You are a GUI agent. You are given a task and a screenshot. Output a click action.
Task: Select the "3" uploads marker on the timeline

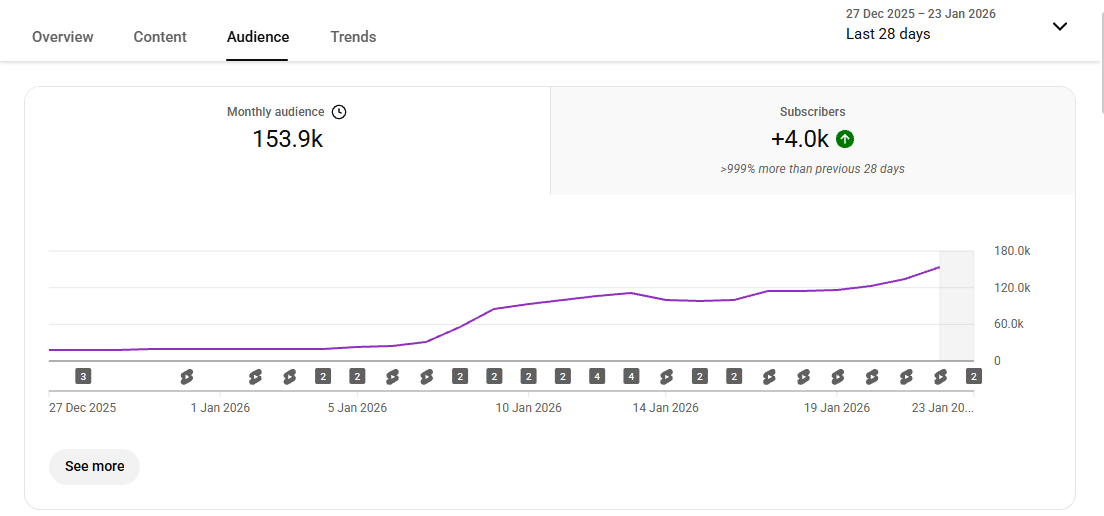pos(84,376)
